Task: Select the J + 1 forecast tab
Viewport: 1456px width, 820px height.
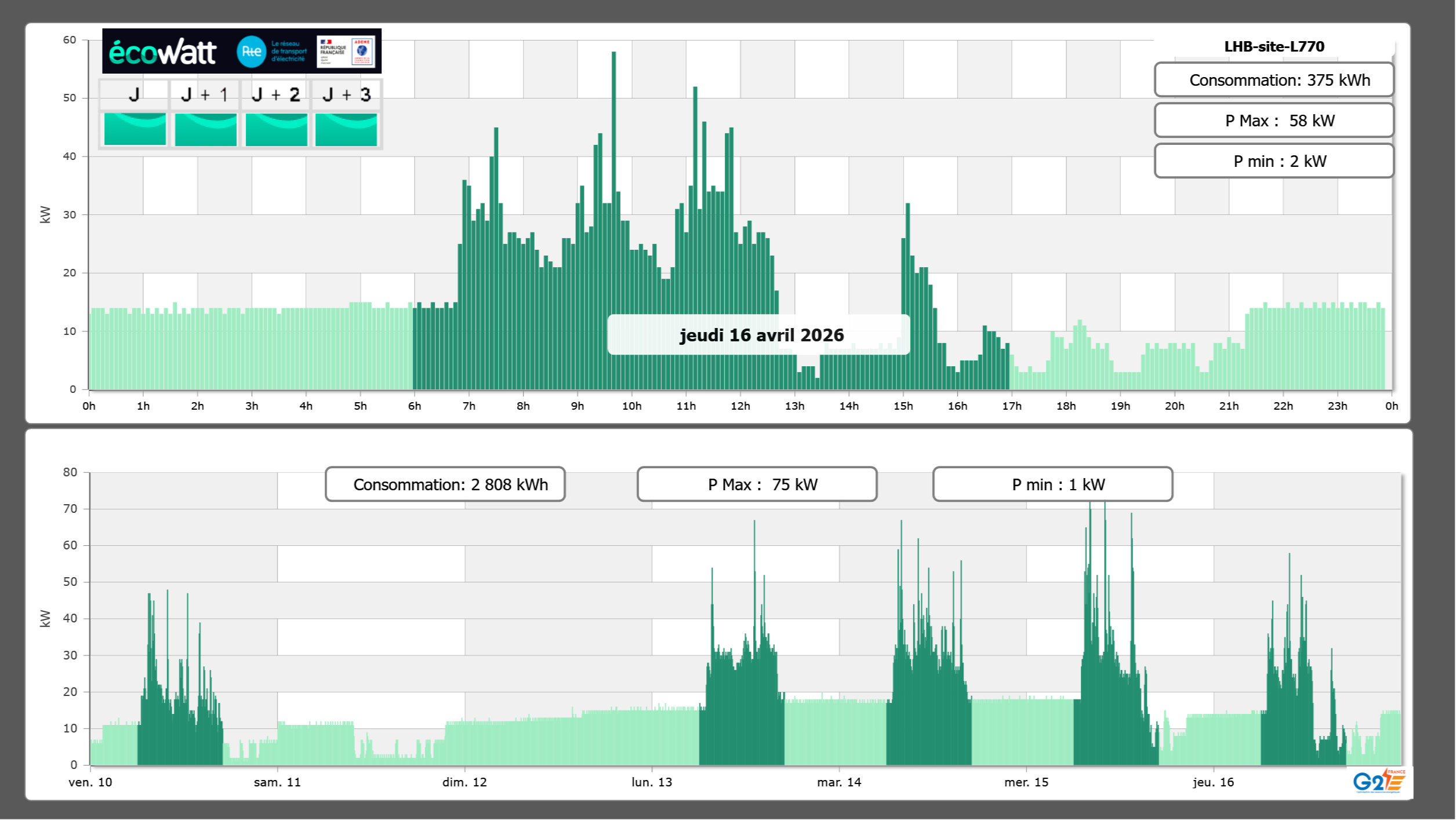Action: (204, 94)
